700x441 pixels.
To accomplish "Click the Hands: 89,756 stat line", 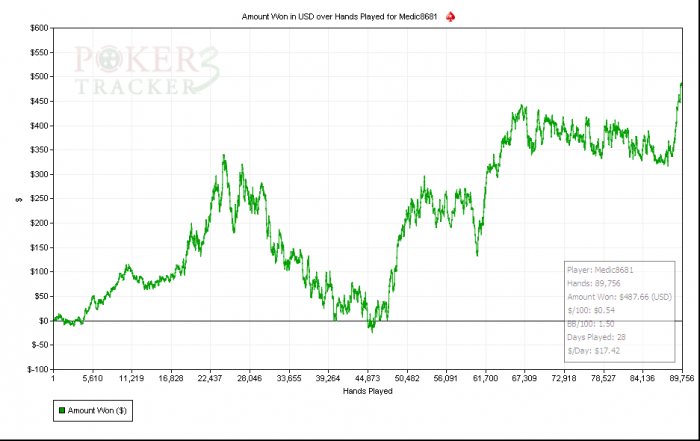I will 594,283.
